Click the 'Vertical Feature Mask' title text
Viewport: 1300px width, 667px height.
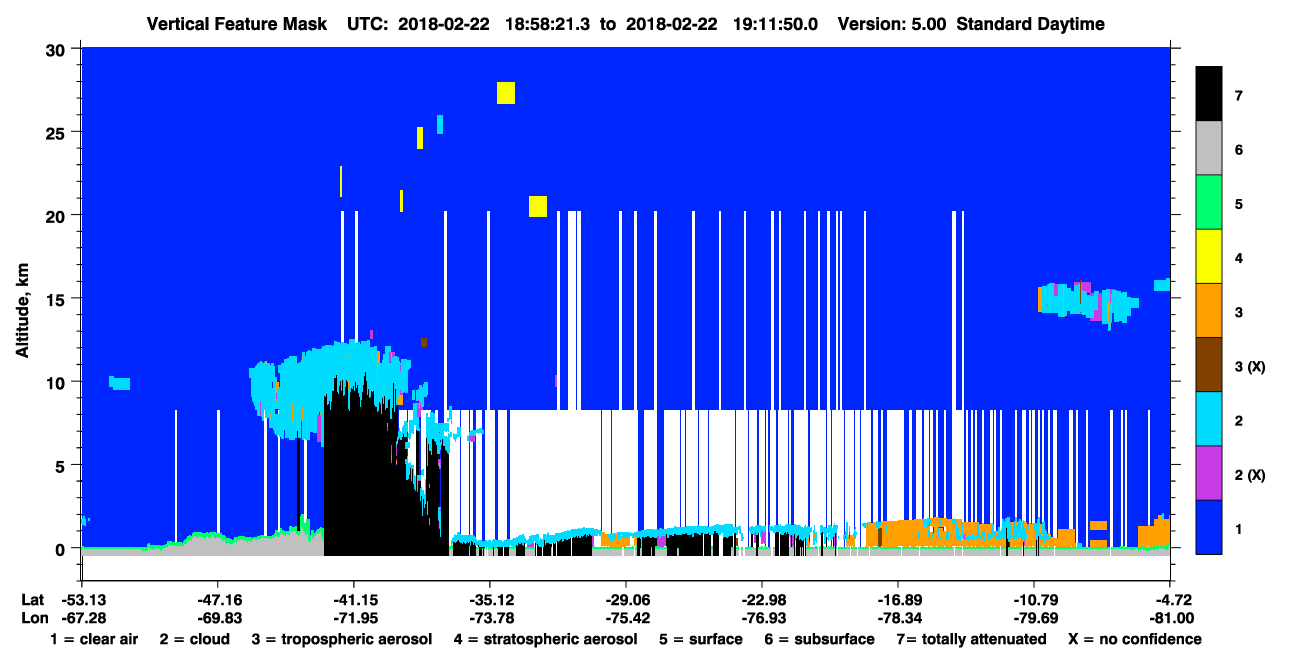(x=236, y=24)
